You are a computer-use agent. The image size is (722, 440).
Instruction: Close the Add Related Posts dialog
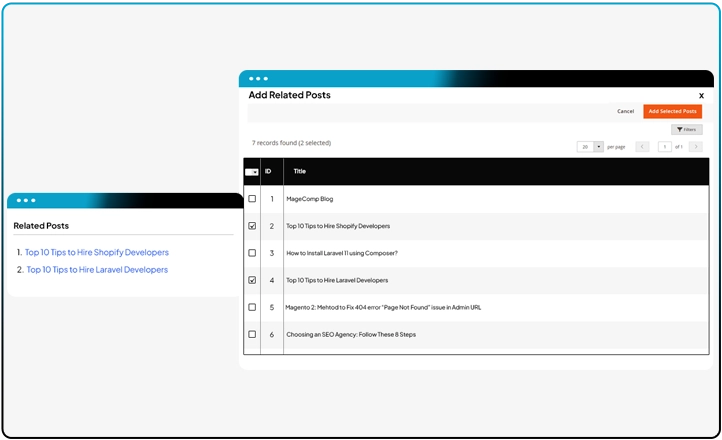(701, 96)
